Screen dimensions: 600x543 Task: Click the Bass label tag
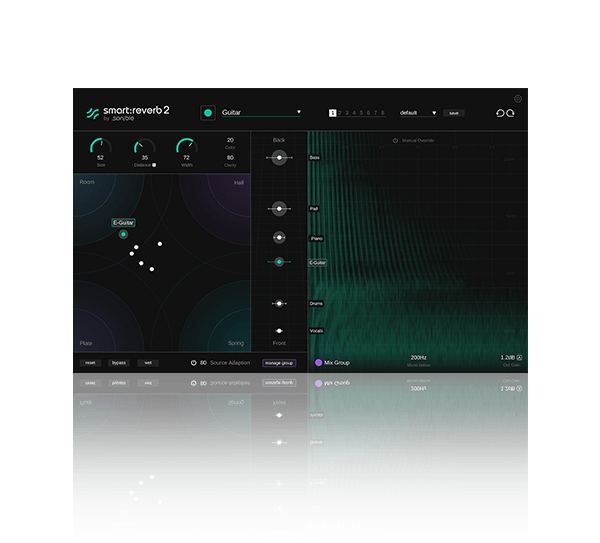[315, 158]
